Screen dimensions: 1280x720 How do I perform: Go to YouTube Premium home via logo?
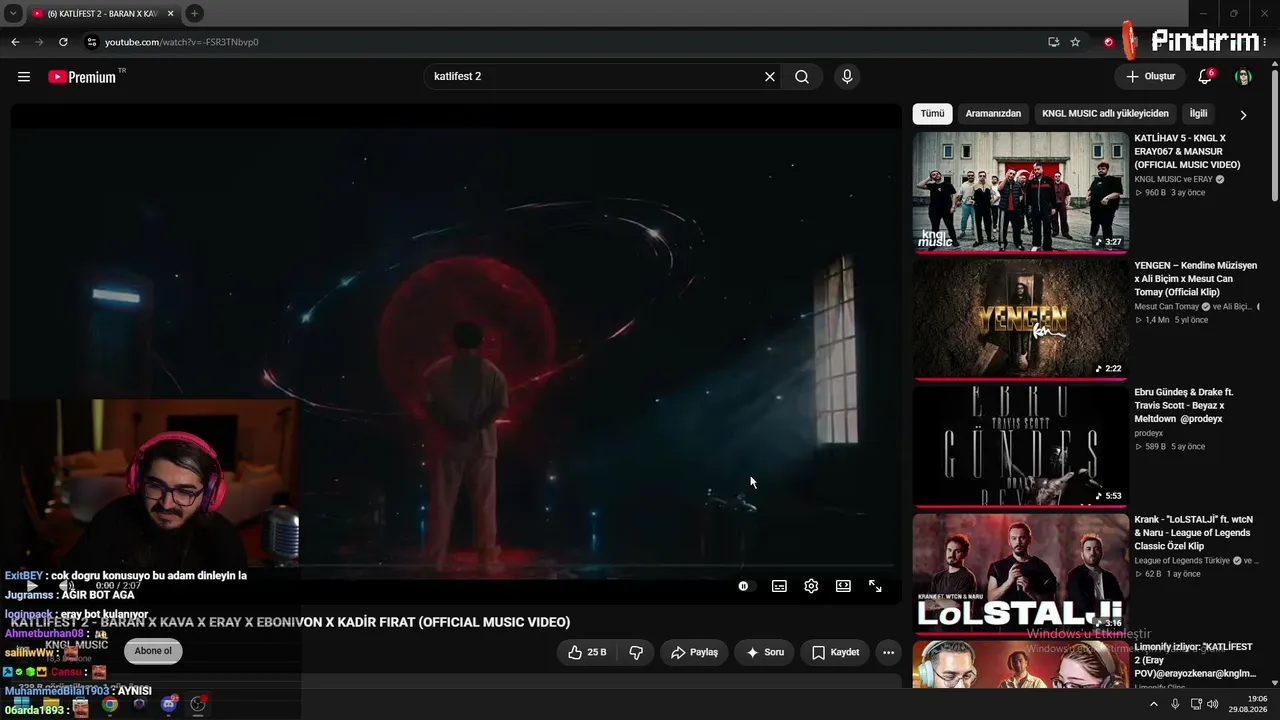click(x=83, y=77)
